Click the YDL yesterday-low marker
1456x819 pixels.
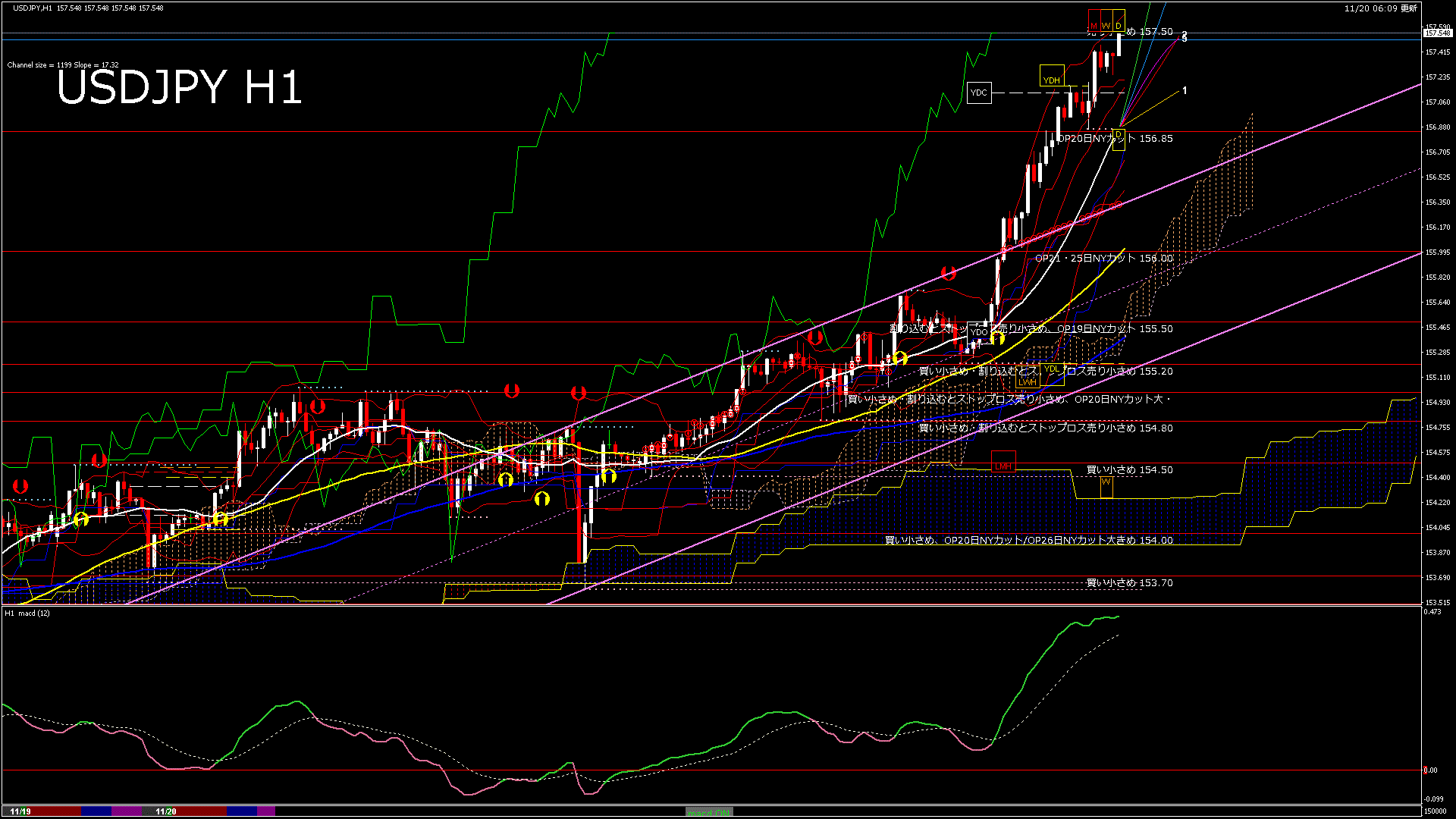coord(1051,369)
